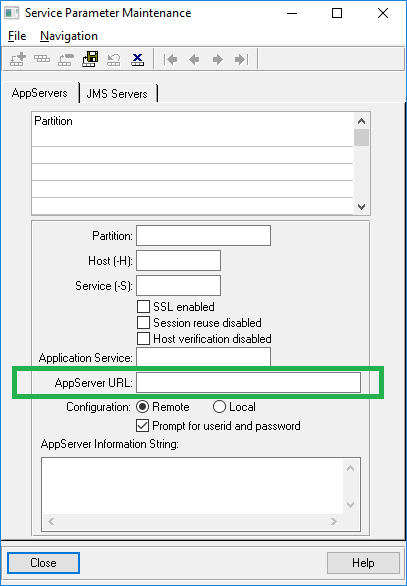Click Information String scroll right arrow
407x586 pixels.
pyautogui.click(x=334, y=521)
